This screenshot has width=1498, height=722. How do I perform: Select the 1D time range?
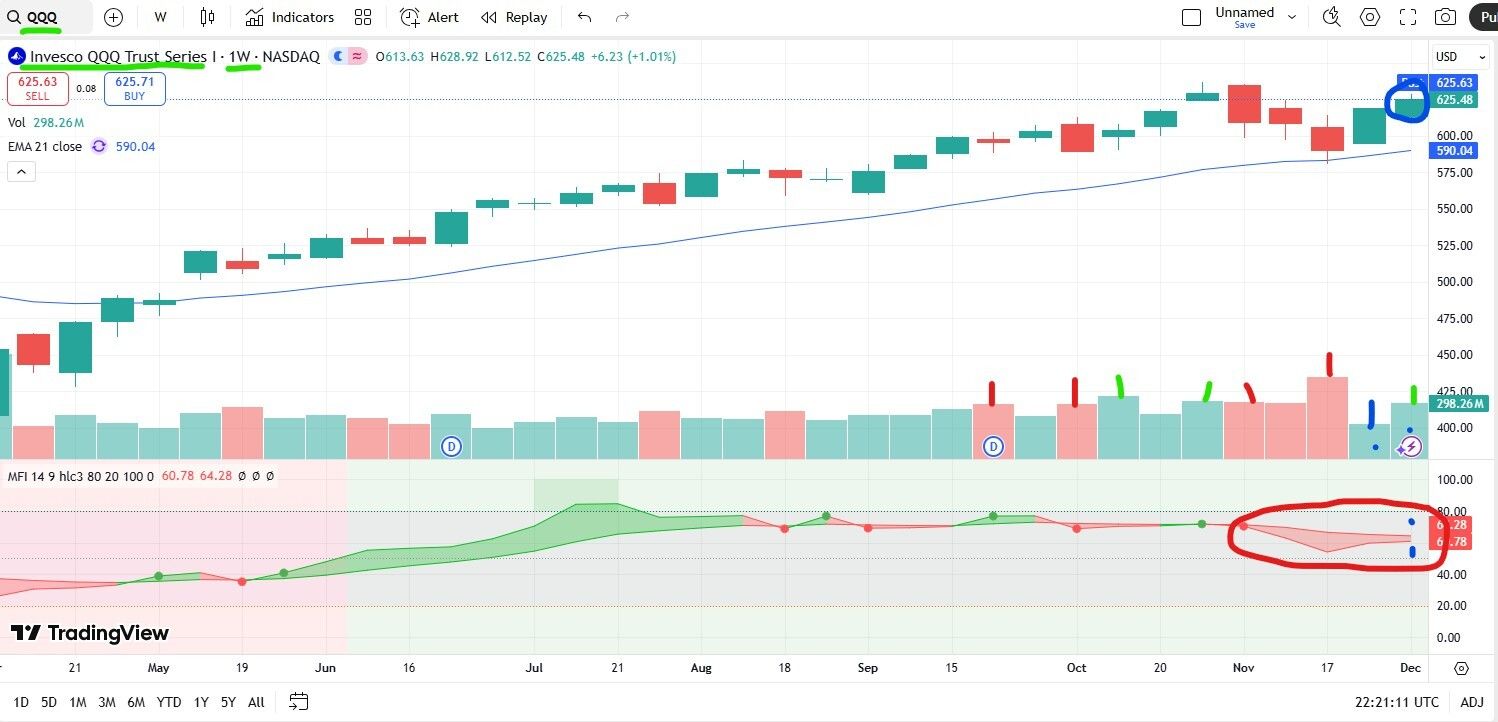20,702
